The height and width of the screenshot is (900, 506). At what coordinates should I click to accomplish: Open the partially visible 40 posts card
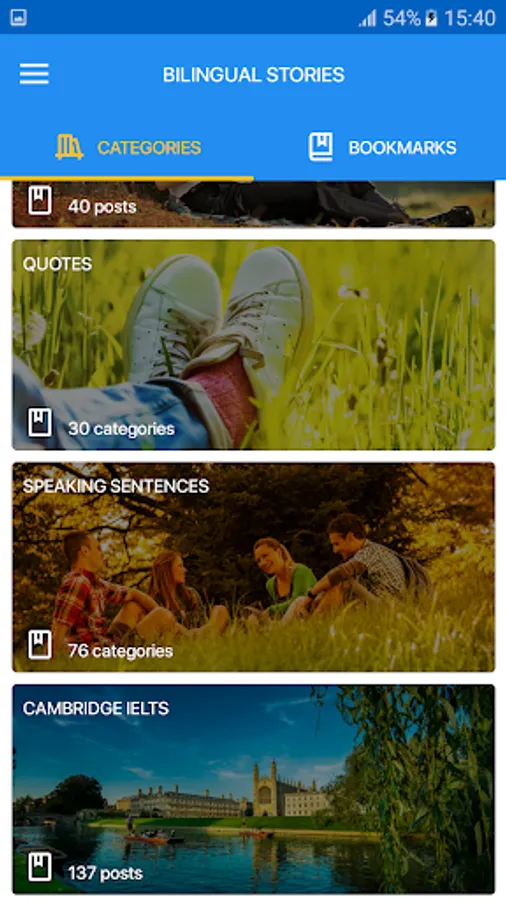pos(253,204)
